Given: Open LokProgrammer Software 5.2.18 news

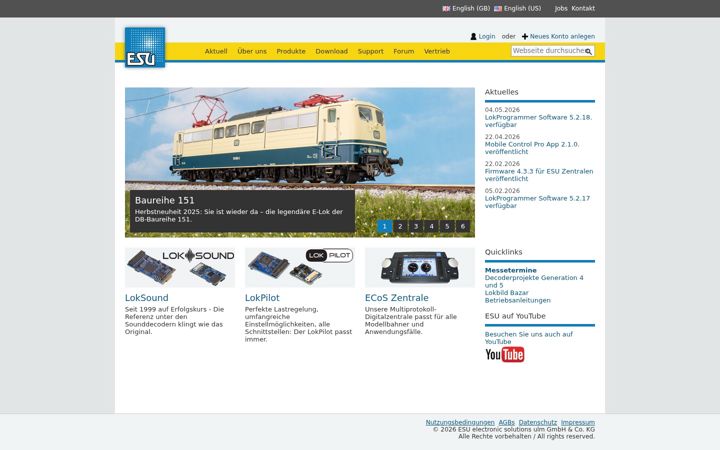Looking at the screenshot, I should [x=538, y=121].
